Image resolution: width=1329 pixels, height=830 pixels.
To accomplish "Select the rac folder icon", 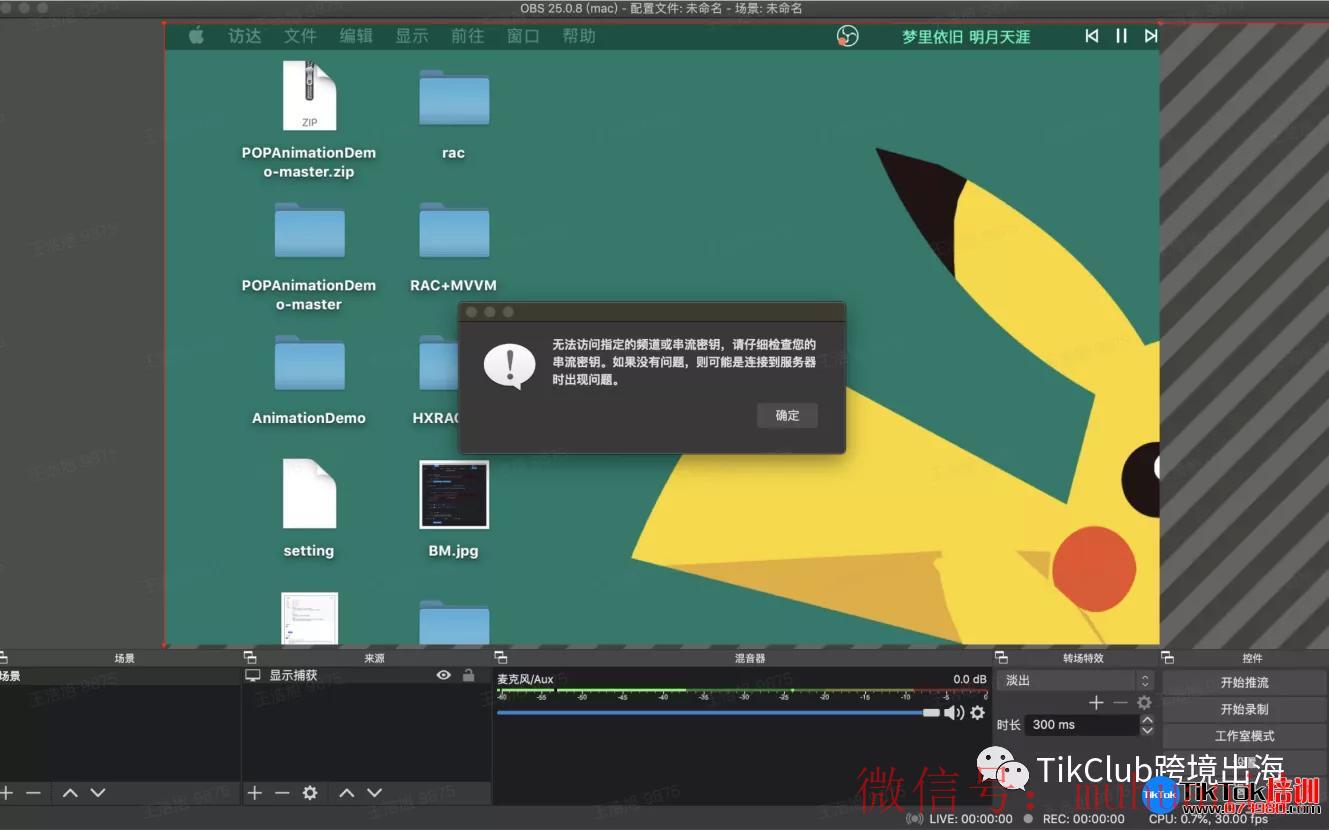I will pyautogui.click(x=454, y=96).
